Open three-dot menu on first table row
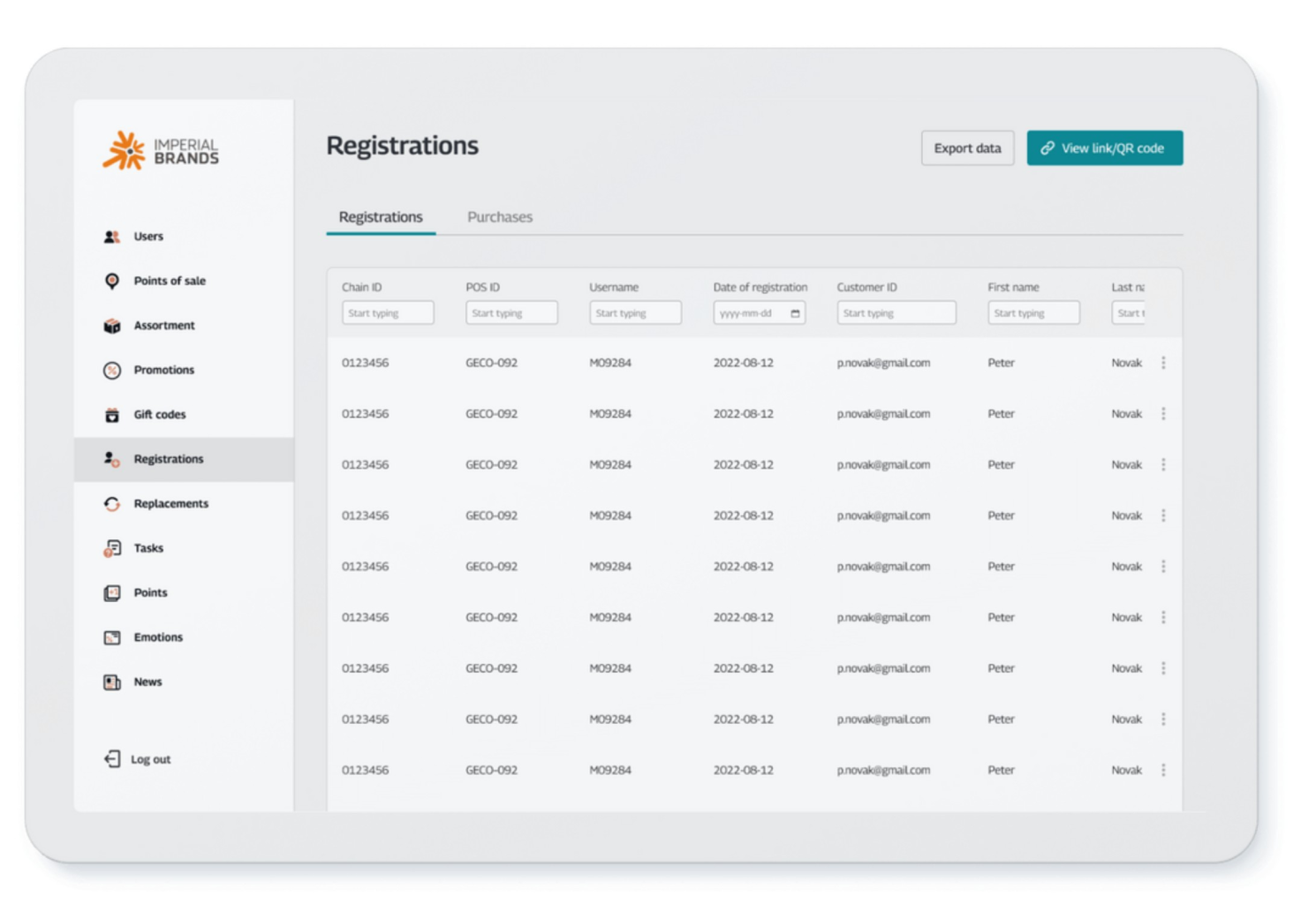1316x904 pixels. (1163, 363)
